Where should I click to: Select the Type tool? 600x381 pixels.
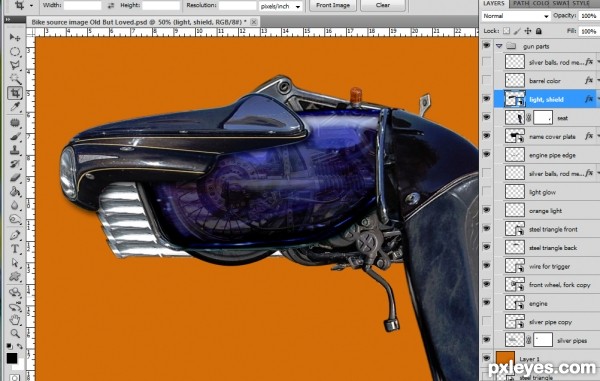[15, 249]
